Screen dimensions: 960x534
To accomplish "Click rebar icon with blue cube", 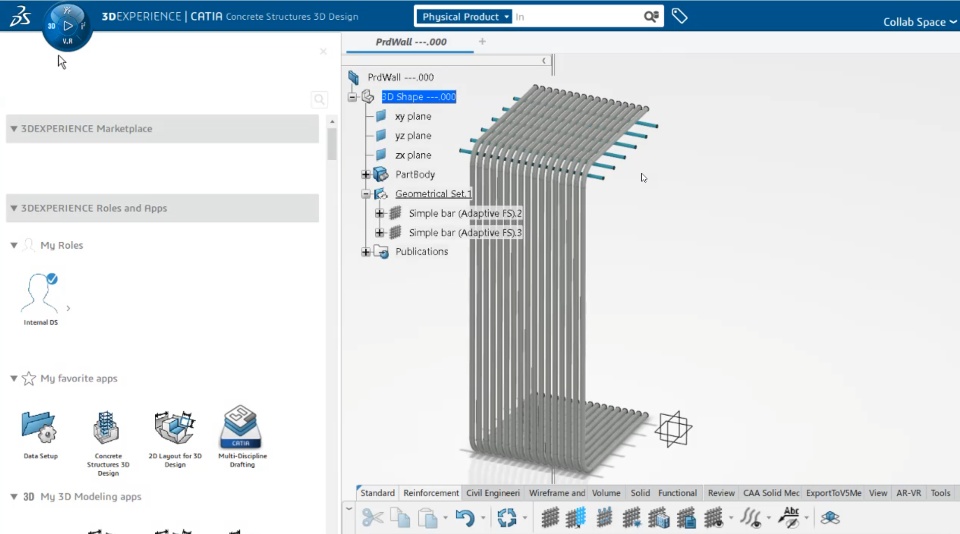I will (x=659, y=518).
